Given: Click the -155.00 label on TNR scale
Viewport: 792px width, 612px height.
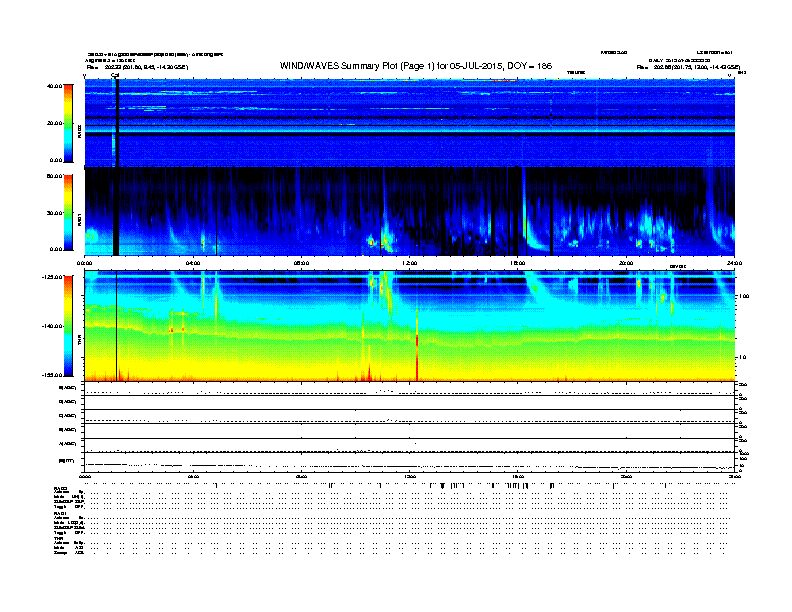Looking at the screenshot, I should click(x=54, y=374).
